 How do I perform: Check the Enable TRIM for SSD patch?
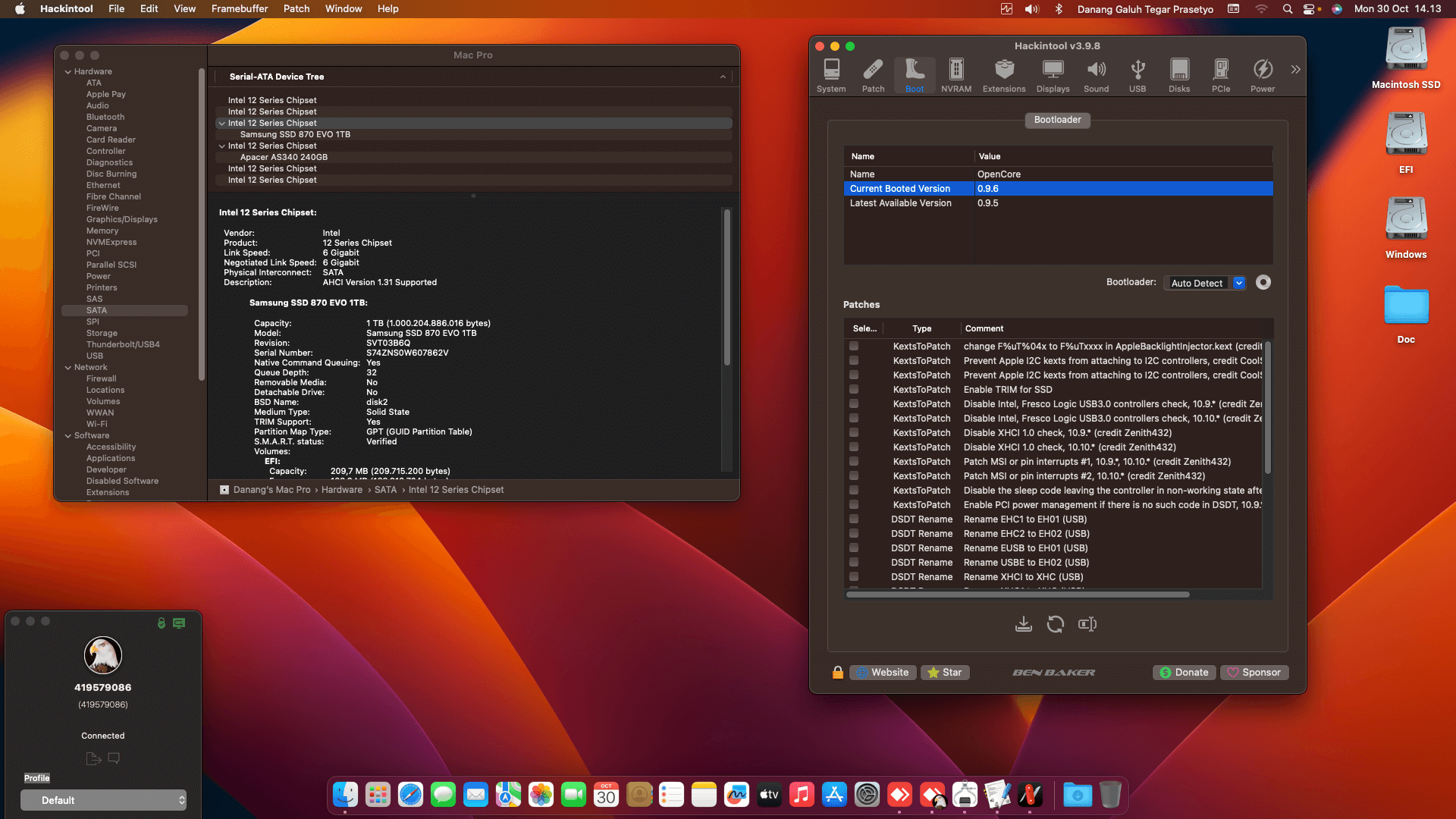pyautogui.click(x=854, y=390)
